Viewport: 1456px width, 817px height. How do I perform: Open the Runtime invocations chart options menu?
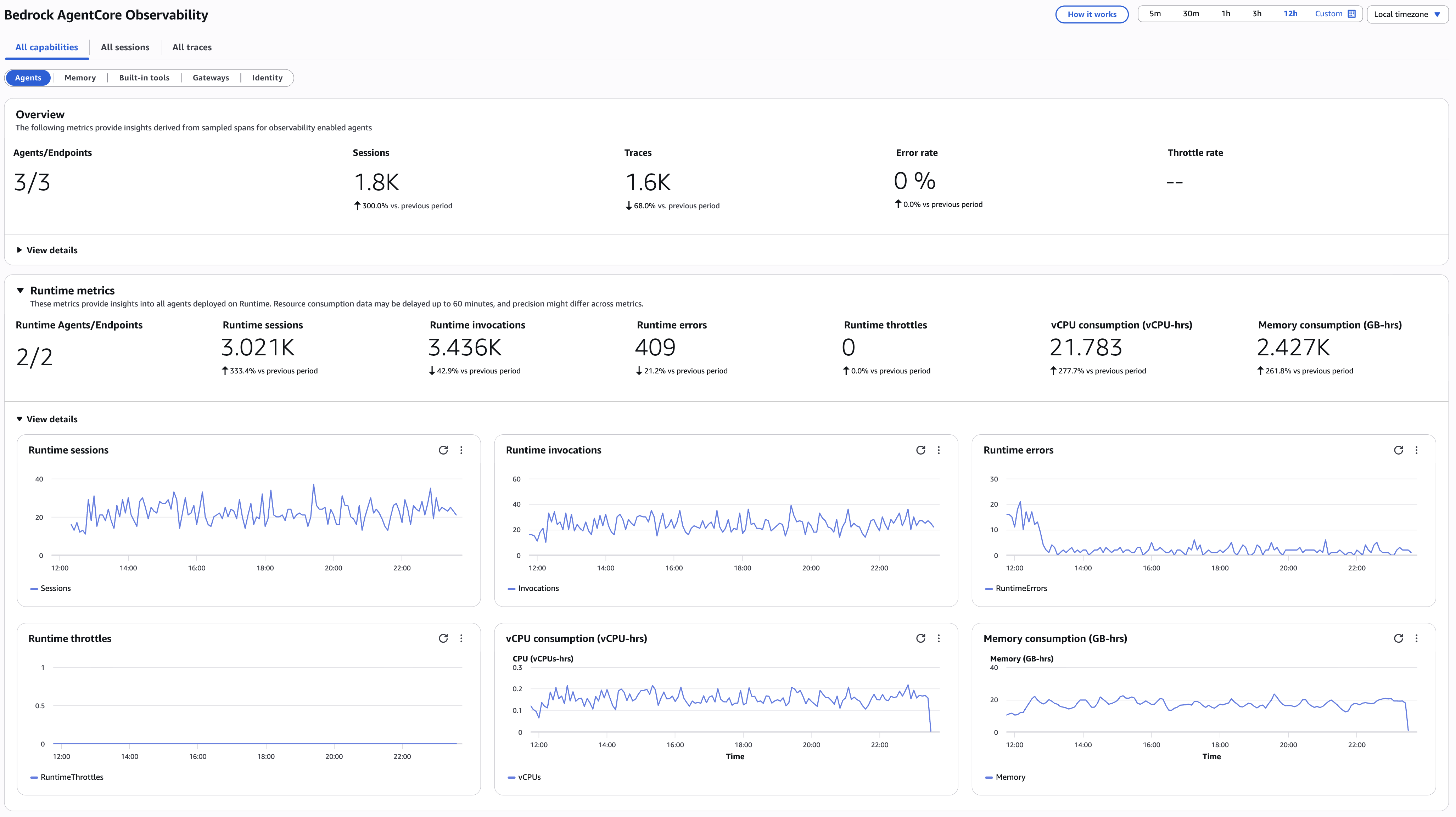(939, 450)
